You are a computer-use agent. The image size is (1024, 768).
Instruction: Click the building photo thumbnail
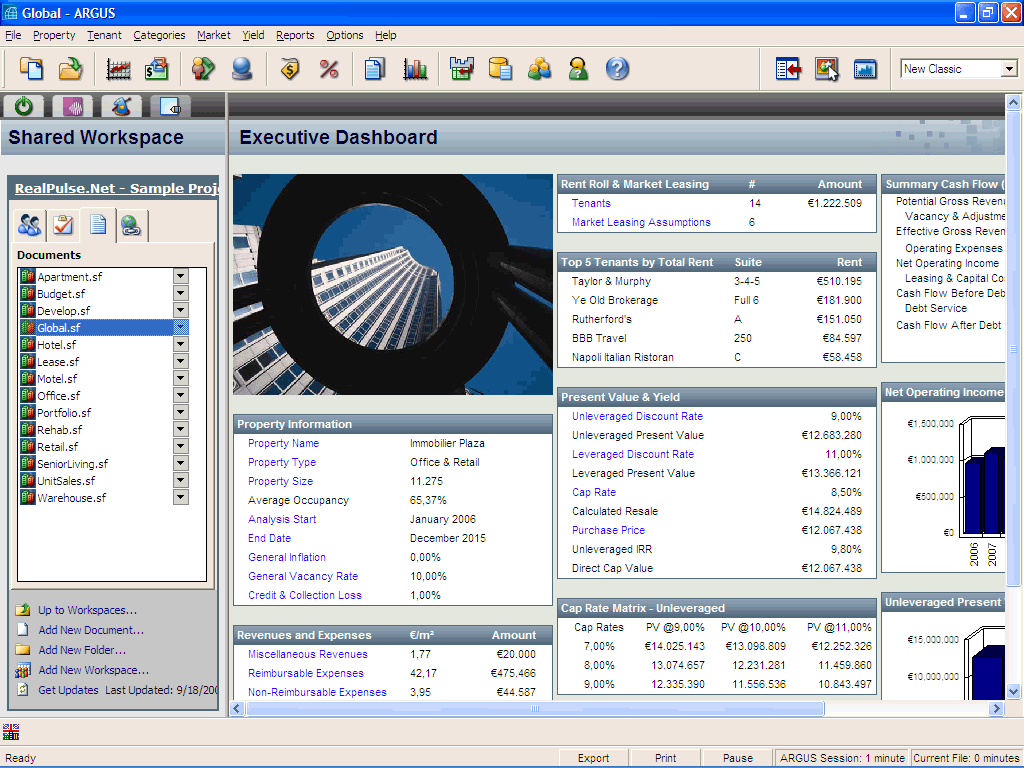(x=392, y=284)
